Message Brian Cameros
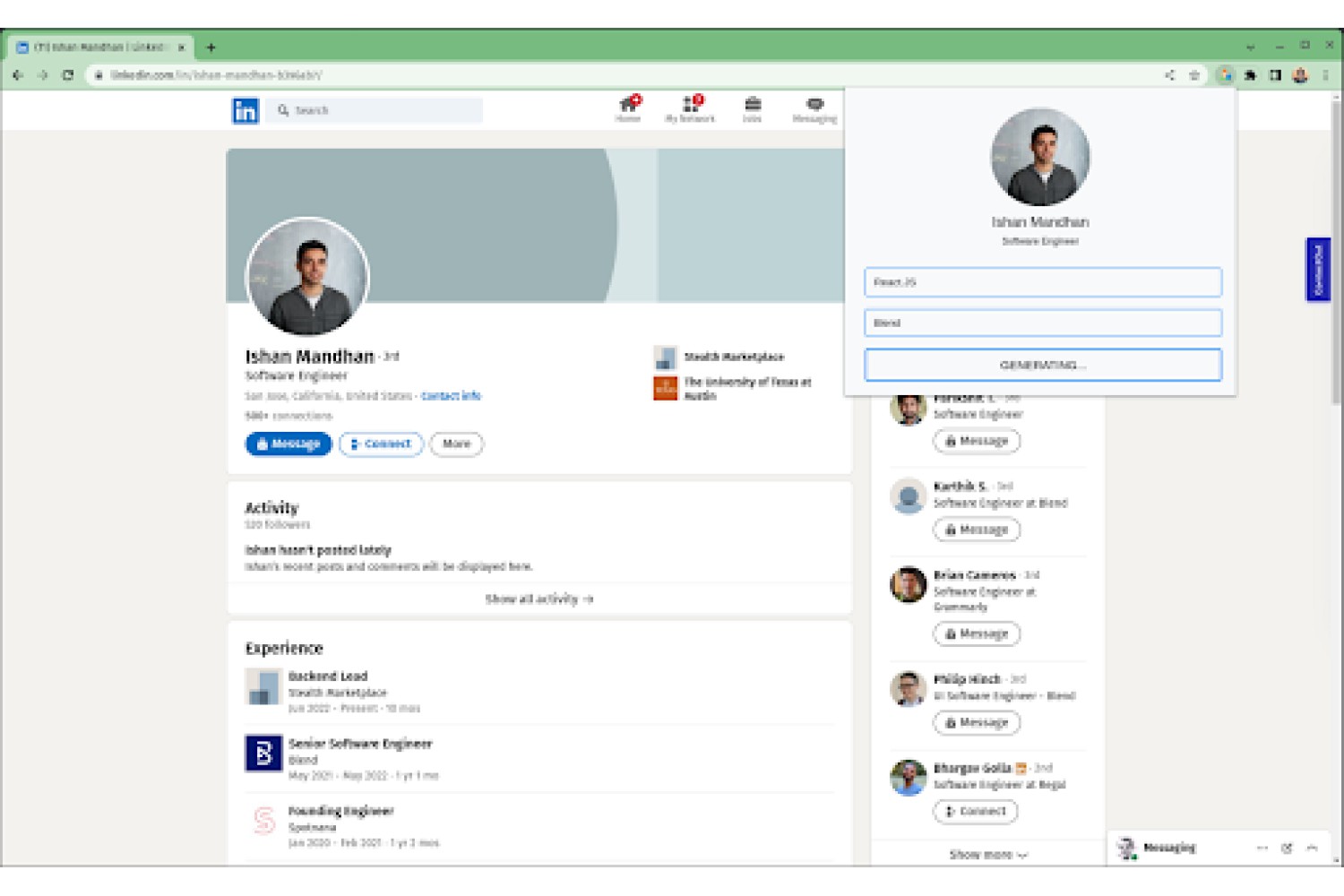The width and height of the screenshot is (1344, 896). point(977,633)
